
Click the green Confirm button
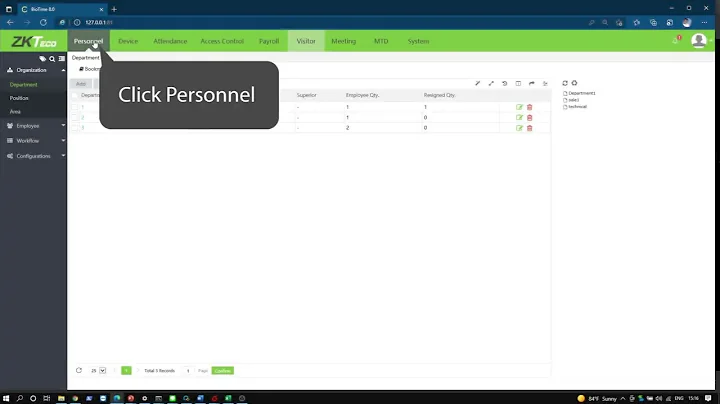tap(223, 370)
